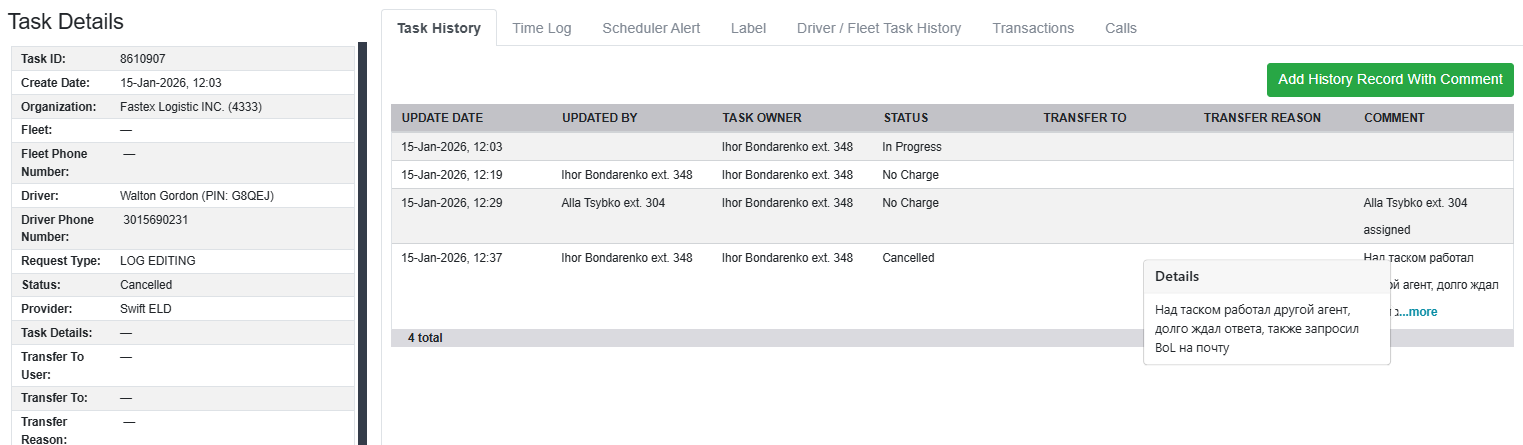Click the Transfer Reason column header

pos(1262,118)
